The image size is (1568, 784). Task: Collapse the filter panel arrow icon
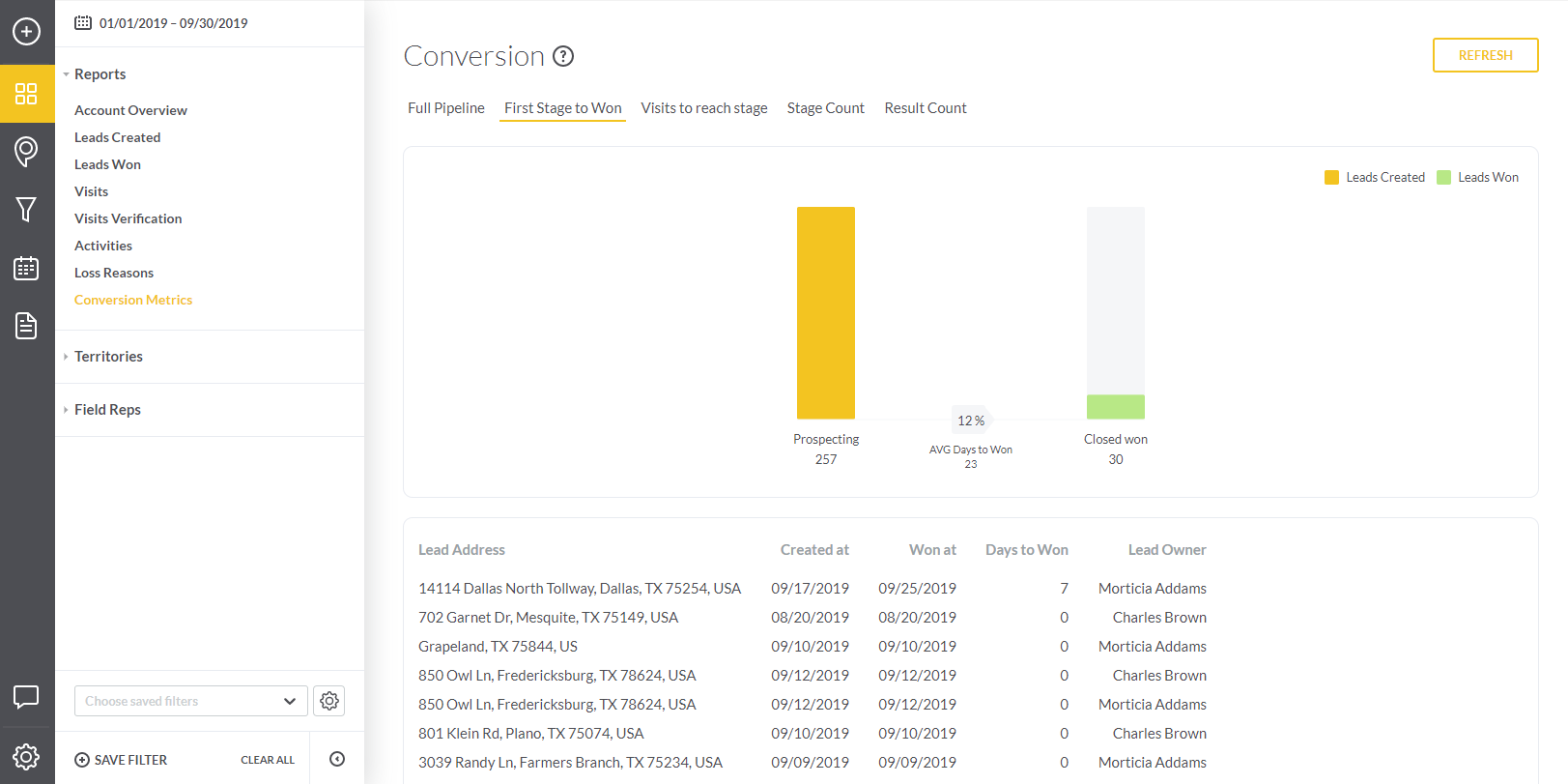point(337,759)
